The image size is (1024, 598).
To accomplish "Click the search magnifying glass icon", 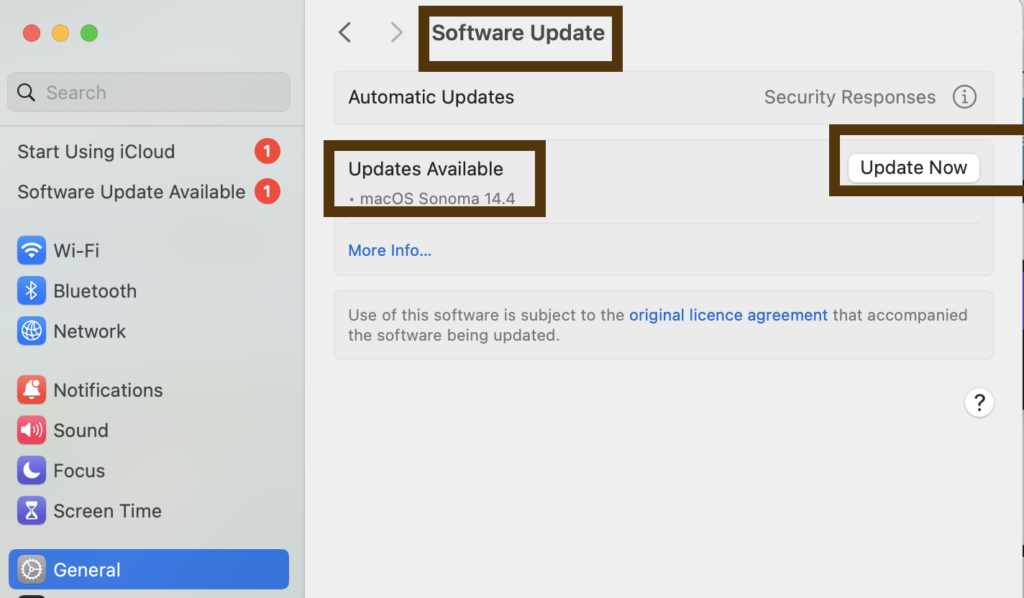I will 26,92.
